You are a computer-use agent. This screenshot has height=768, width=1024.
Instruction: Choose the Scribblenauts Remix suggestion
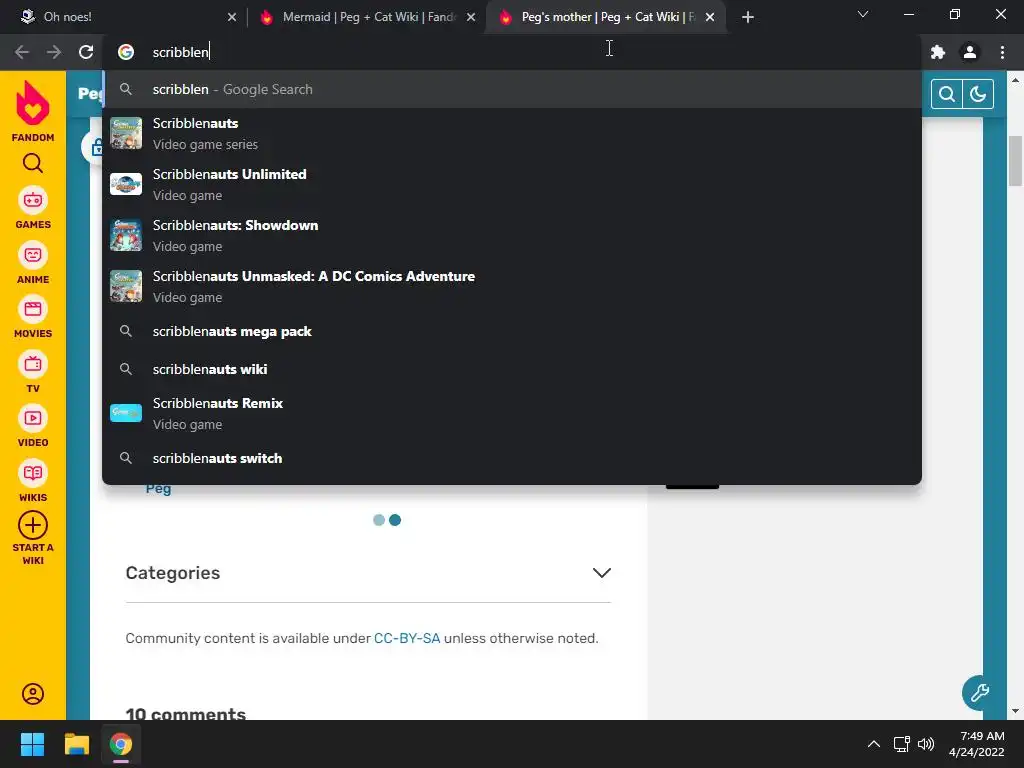512,413
